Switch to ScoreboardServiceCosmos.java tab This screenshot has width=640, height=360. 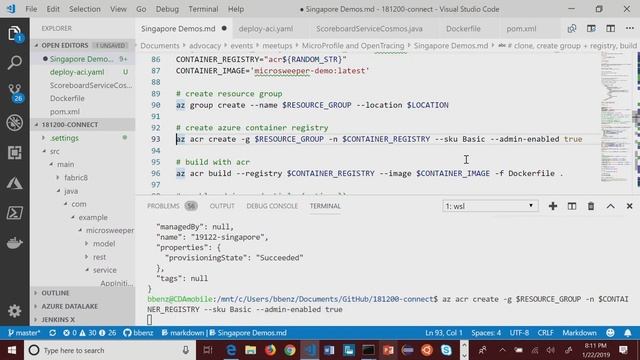[369, 29]
